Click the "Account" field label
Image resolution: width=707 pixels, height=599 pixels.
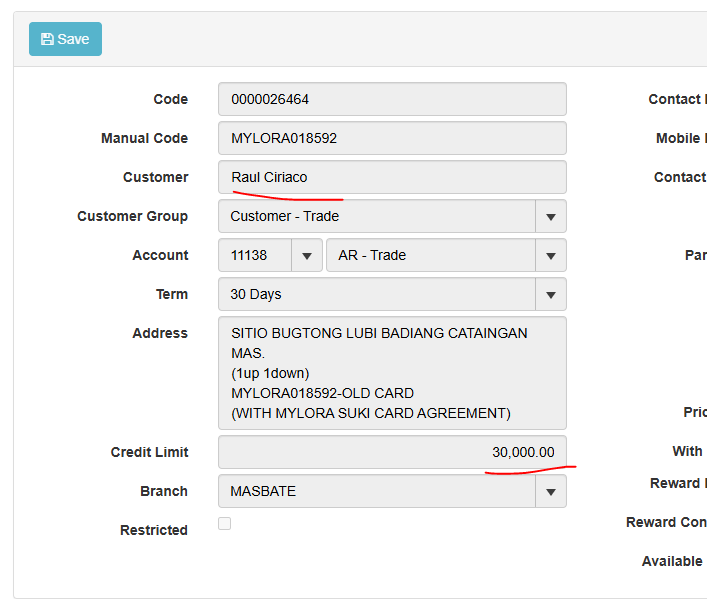pyautogui.click(x=160, y=255)
